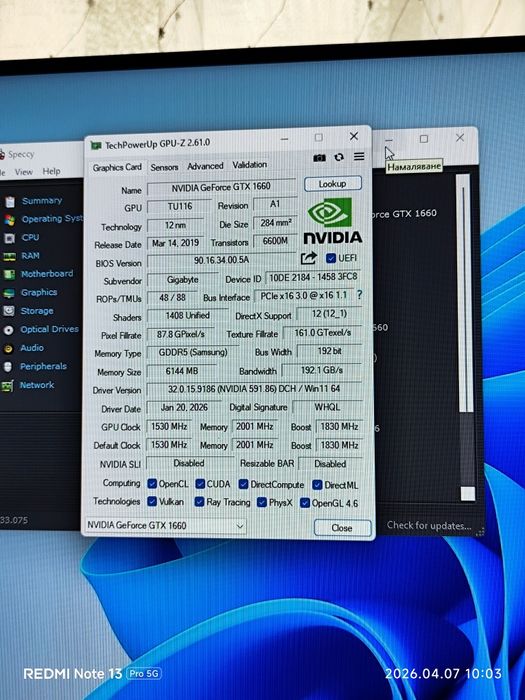
Task: Toggle the DirectML checkbox
Action: (x=317, y=485)
